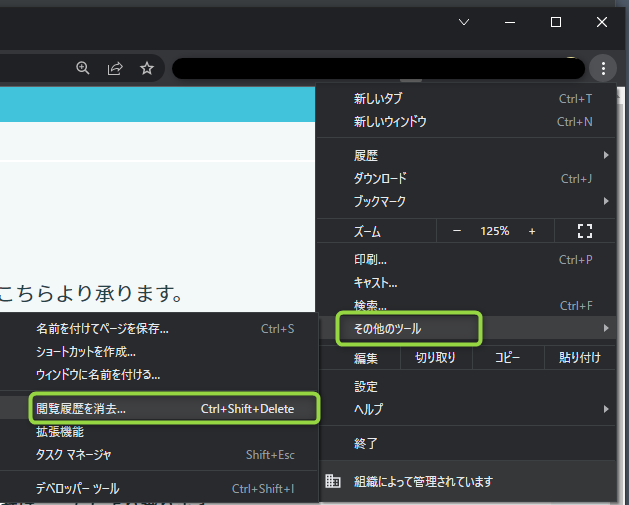Expand the ヘルプ submenu arrow

(606, 409)
